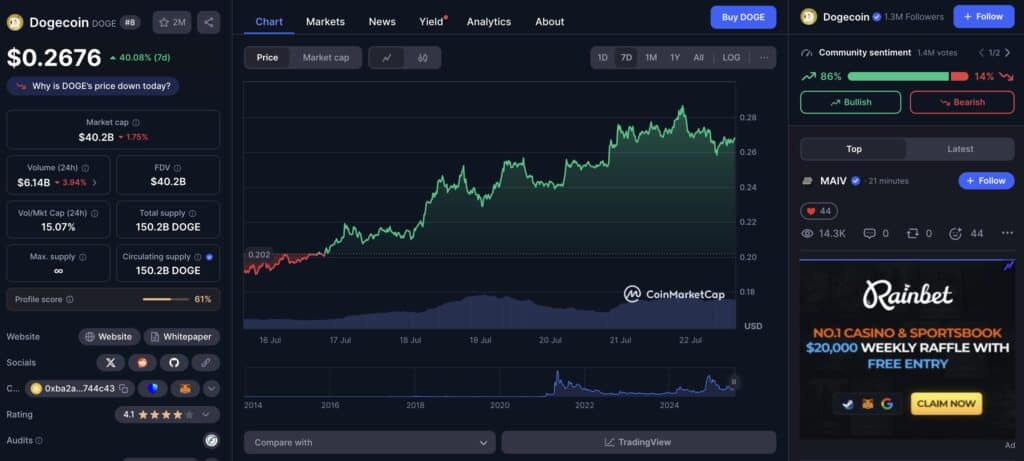Select the Market cap chart toggle
The image size is (1024, 461).
326,57
